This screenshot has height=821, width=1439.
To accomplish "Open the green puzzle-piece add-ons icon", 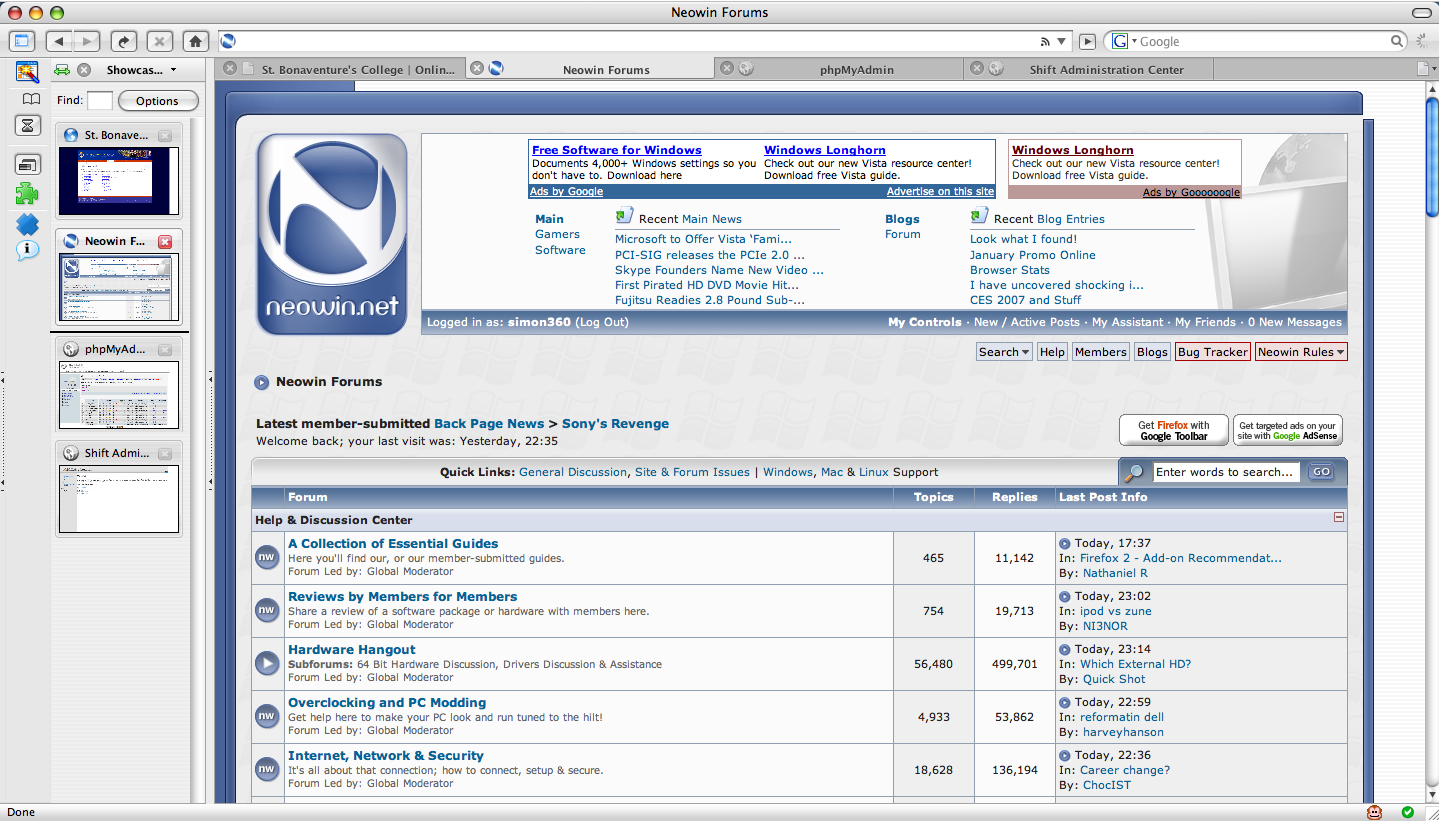I will click(x=27, y=194).
